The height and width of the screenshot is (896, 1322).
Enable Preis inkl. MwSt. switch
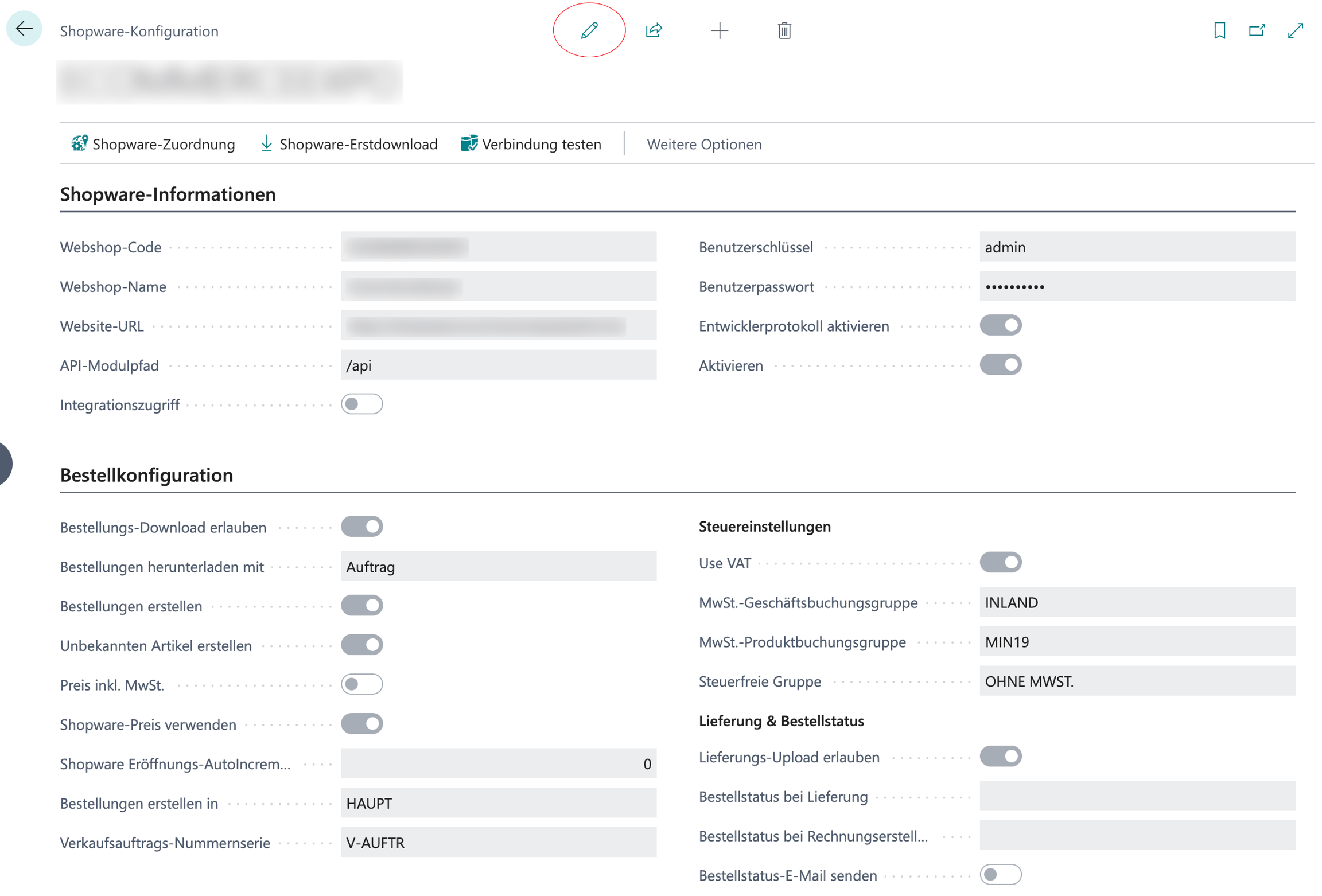(361, 684)
